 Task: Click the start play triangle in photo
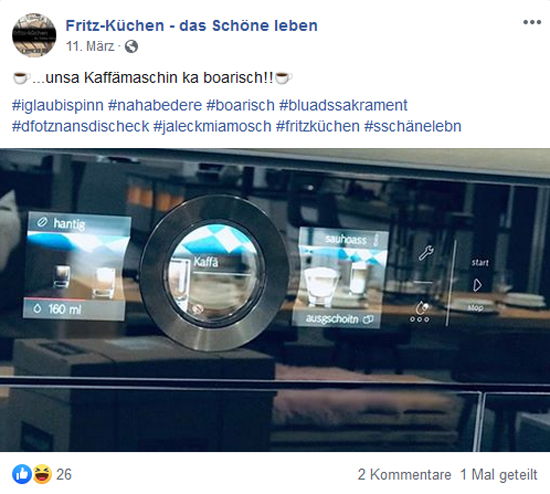click(x=477, y=285)
